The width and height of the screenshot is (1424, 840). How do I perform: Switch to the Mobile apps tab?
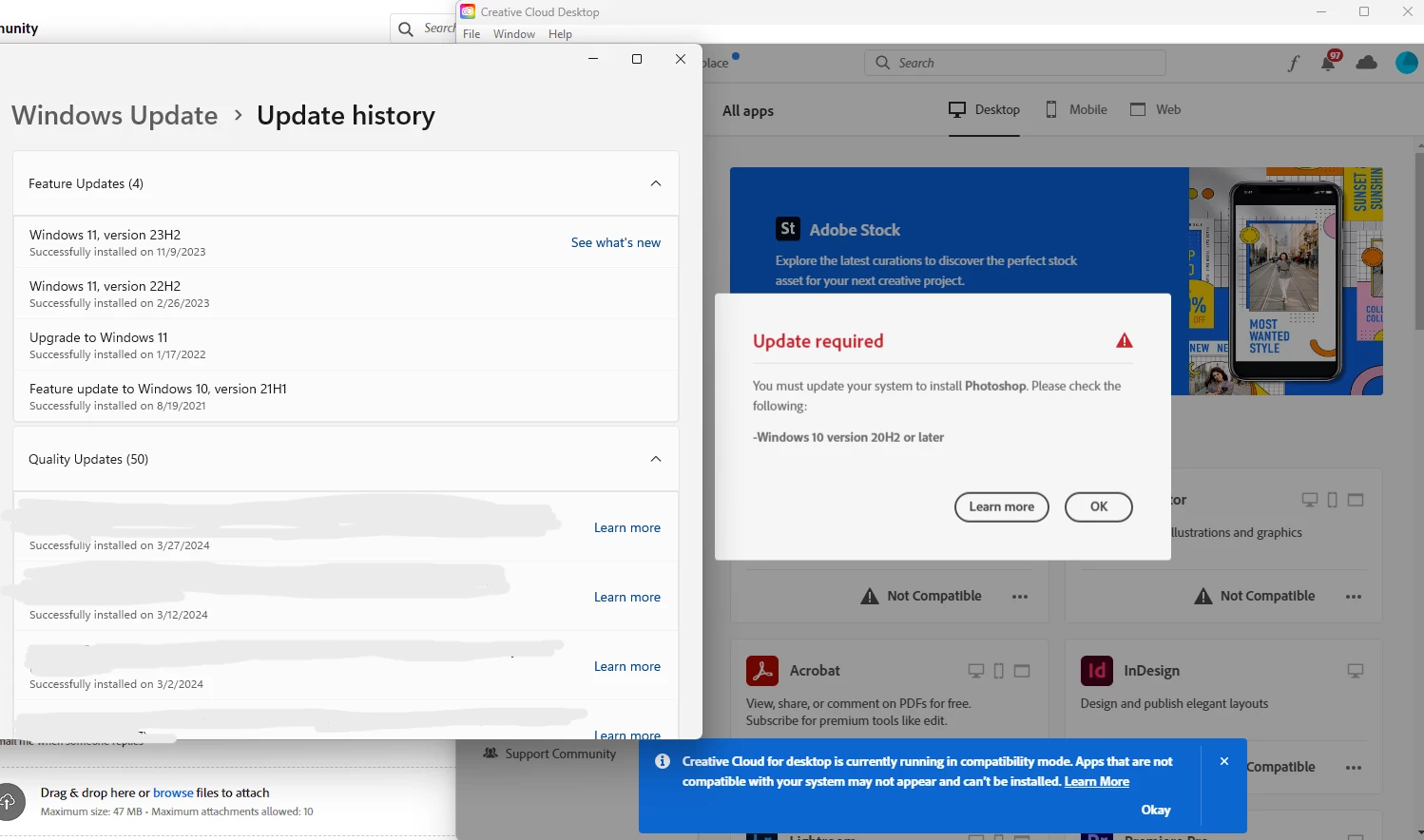pyautogui.click(x=1076, y=109)
